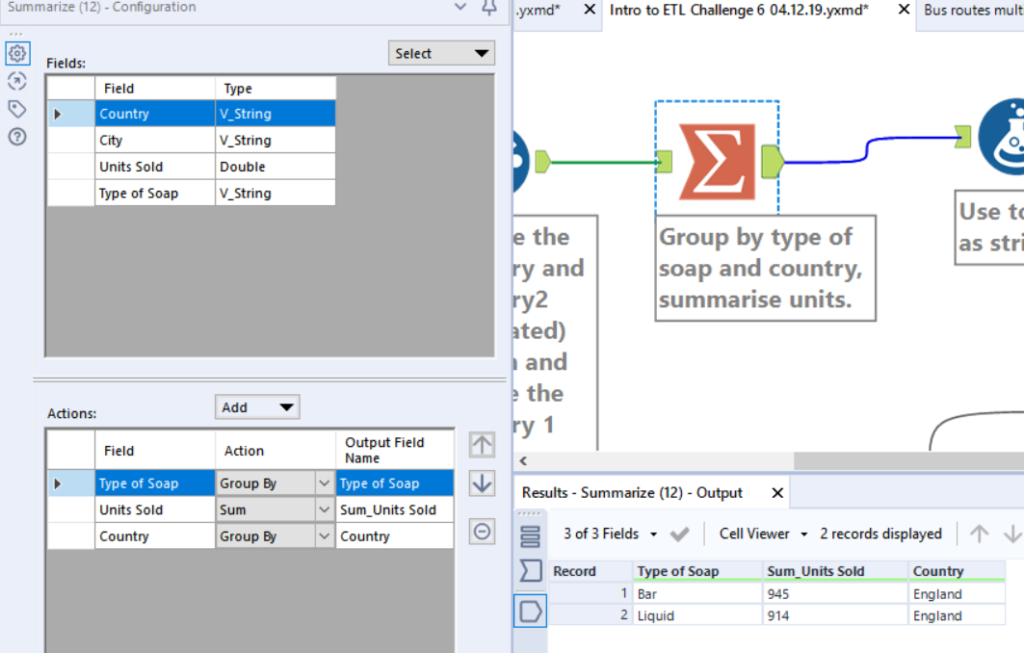Pin the Configuration window
The width and height of the screenshot is (1024, 653).
489,8
